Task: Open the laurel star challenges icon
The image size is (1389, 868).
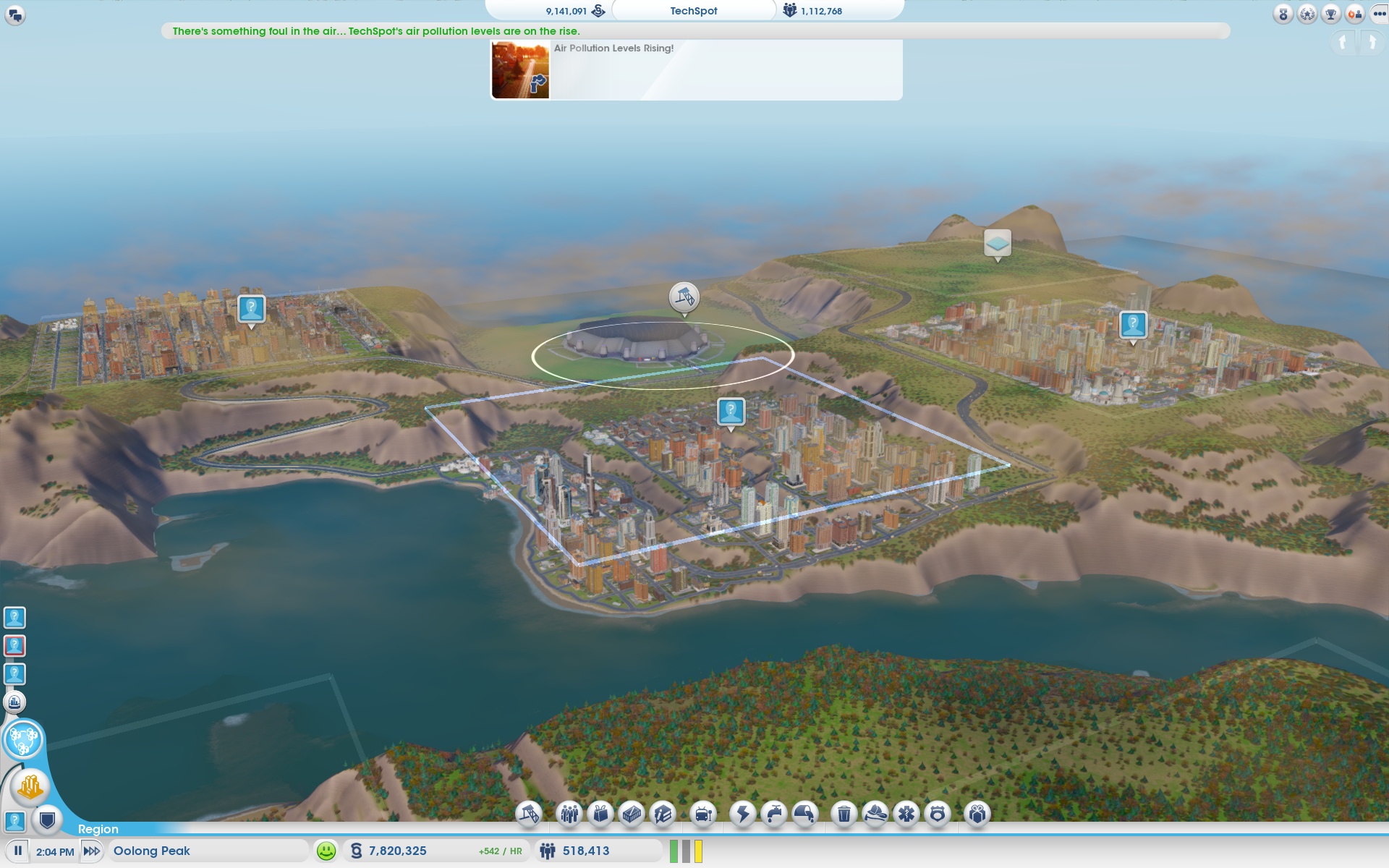Action: pyautogui.click(x=1307, y=14)
